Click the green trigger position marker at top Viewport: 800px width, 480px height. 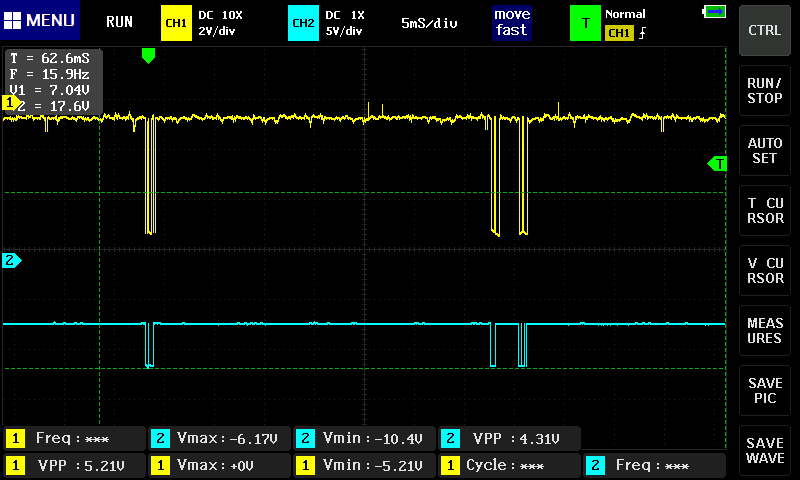pyautogui.click(x=148, y=56)
